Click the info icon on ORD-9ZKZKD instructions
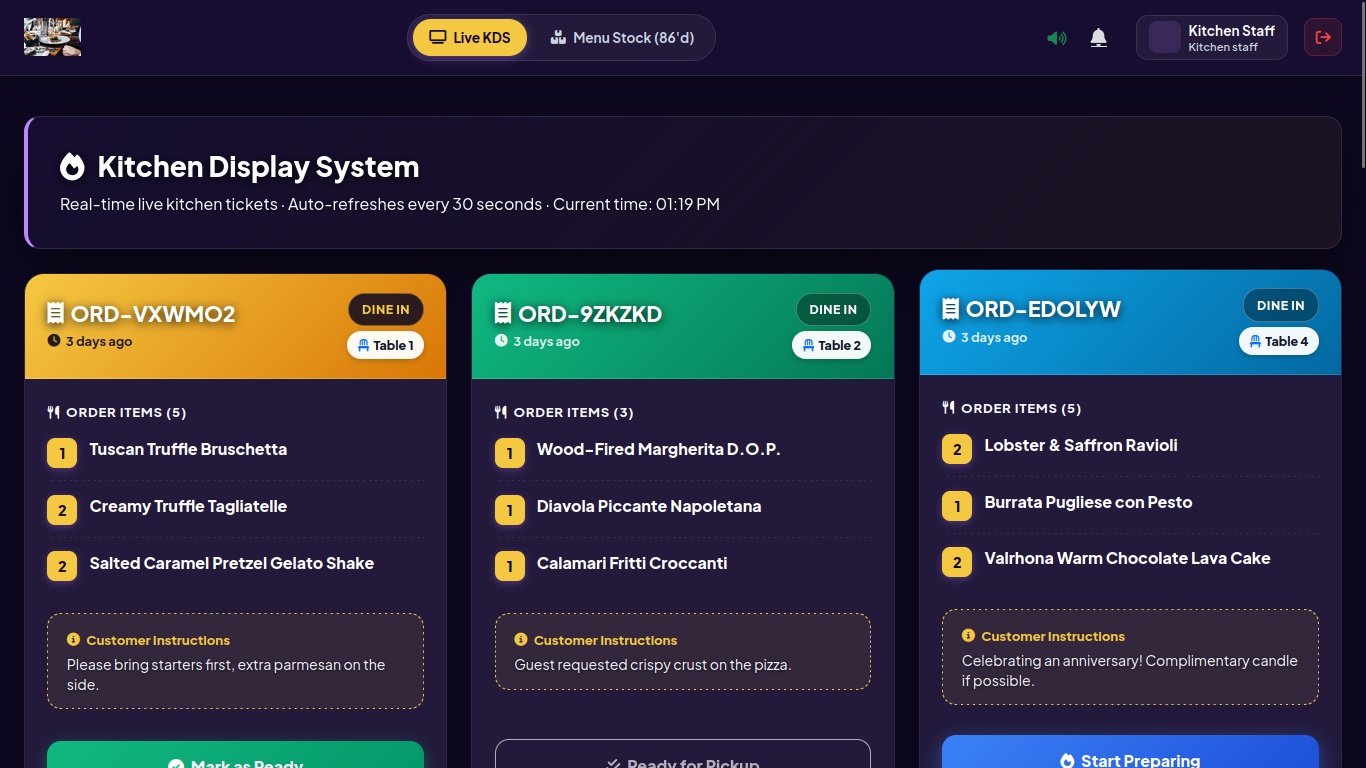The width and height of the screenshot is (1366, 768). click(521, 640)
